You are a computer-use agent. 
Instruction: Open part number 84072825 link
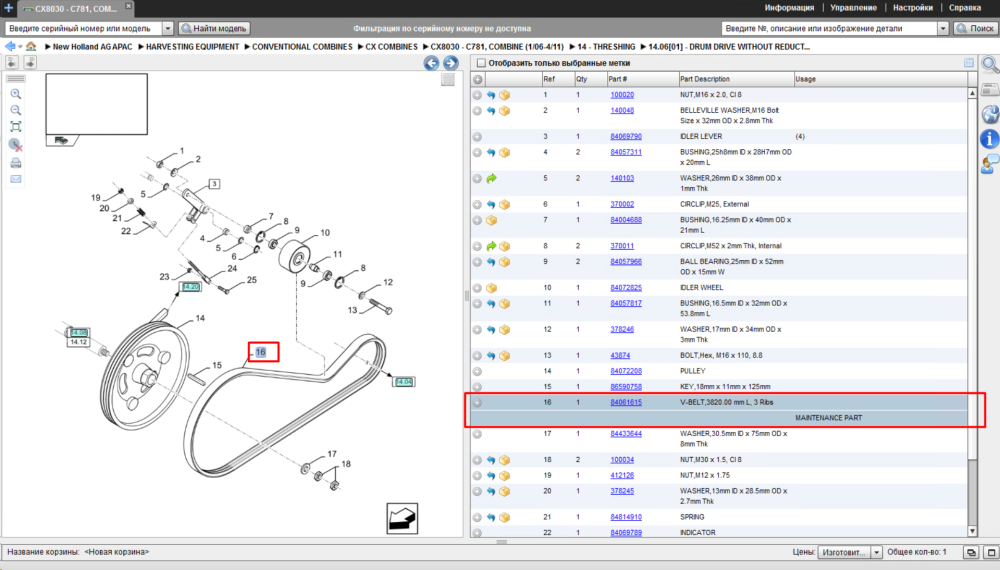click(x=626, y=288)
